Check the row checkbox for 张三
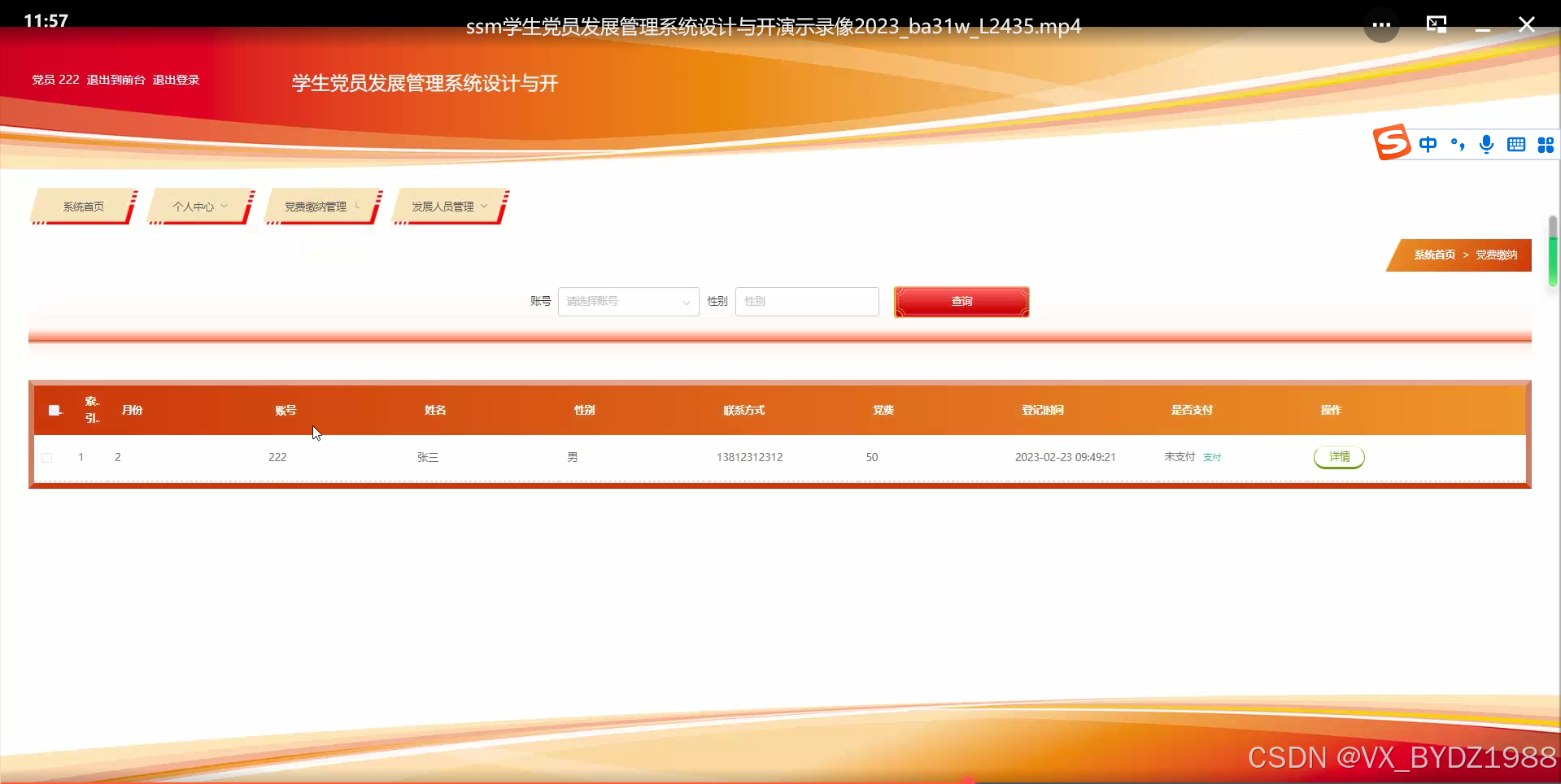The image size is (1561, 784). pos(47,458)
